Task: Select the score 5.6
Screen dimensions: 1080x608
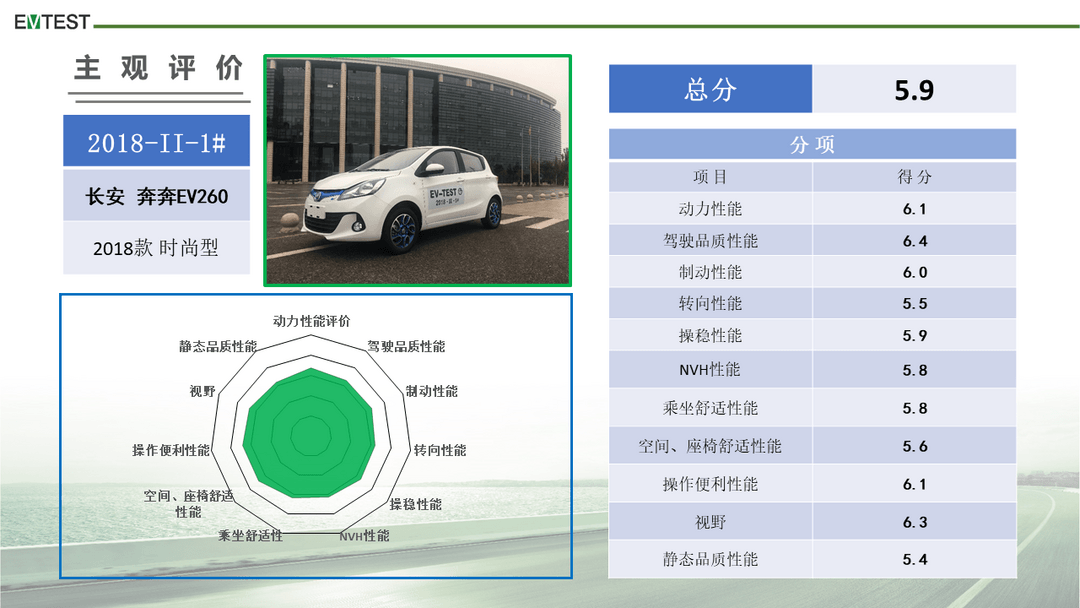Action: (x=915, y=446)
